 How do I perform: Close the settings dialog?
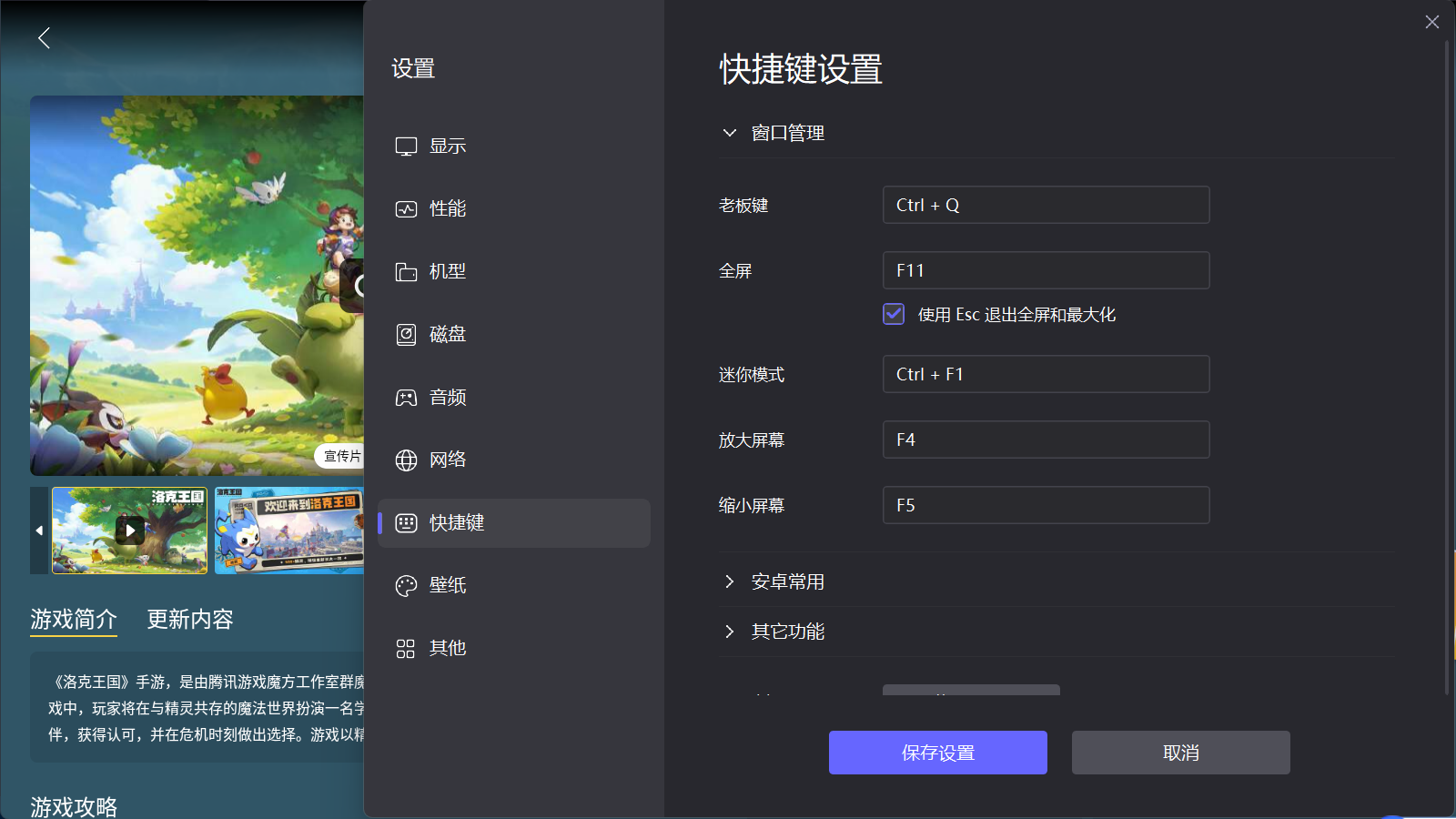pos(1432,22)
